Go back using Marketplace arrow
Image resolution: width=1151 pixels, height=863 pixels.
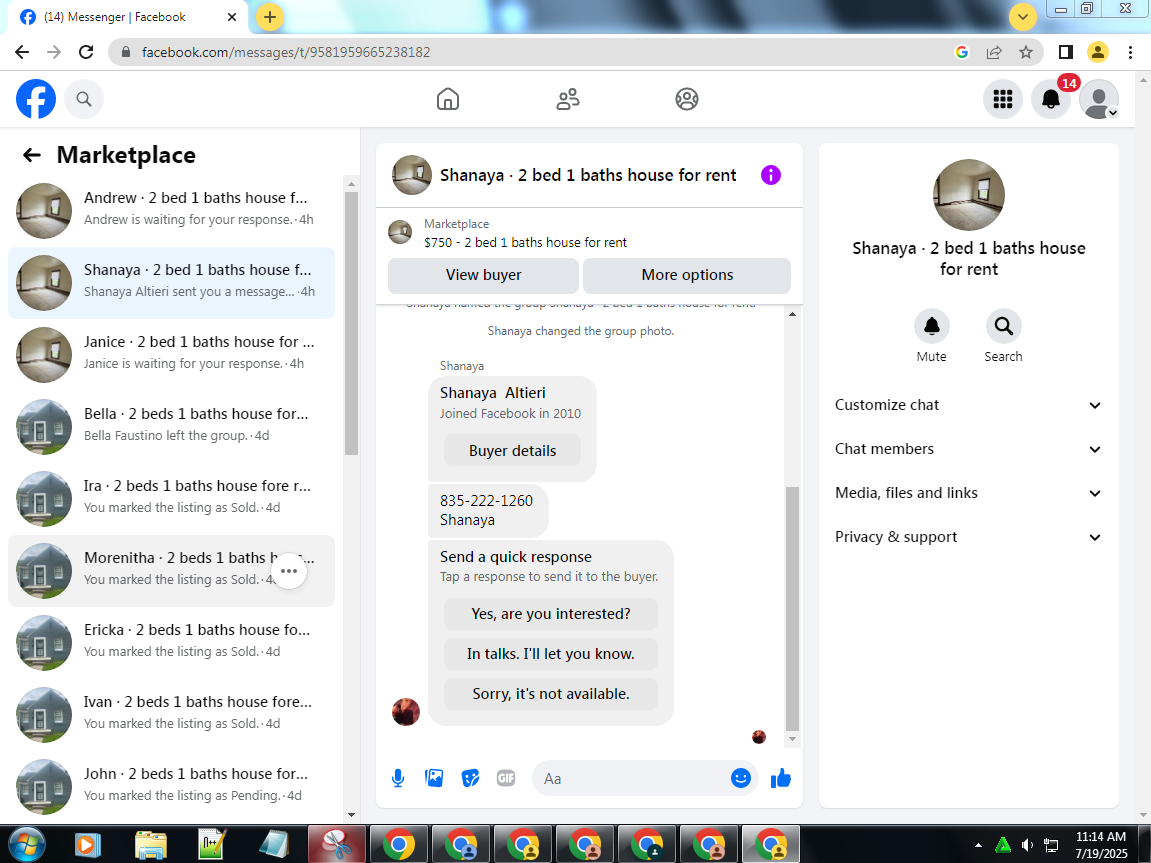(x=32, y=155)
